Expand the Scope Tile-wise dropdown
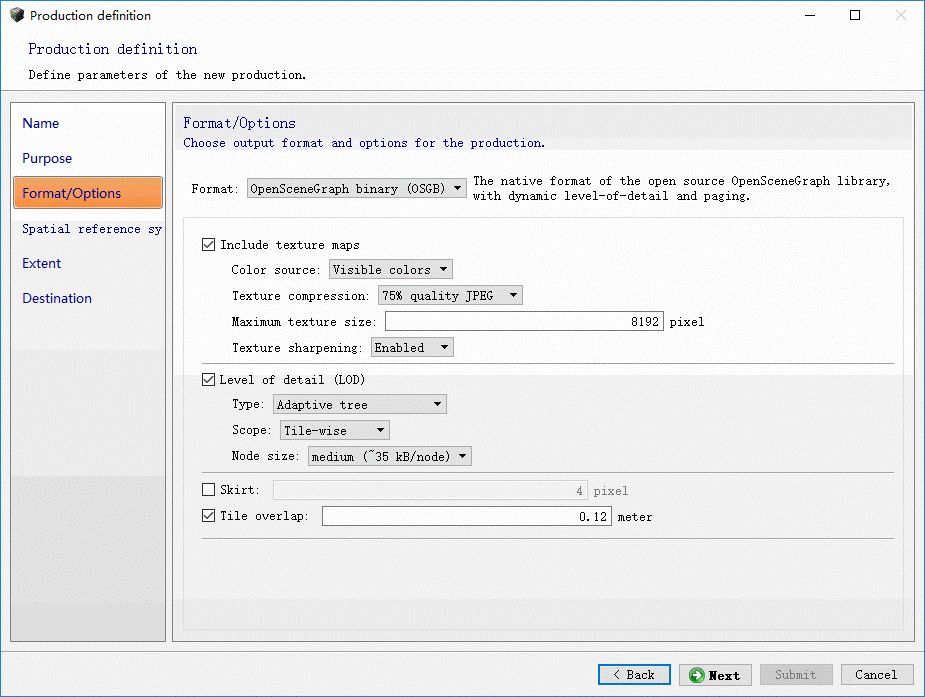This screenshot has height=697, width=925. click(x=335, y=430)
